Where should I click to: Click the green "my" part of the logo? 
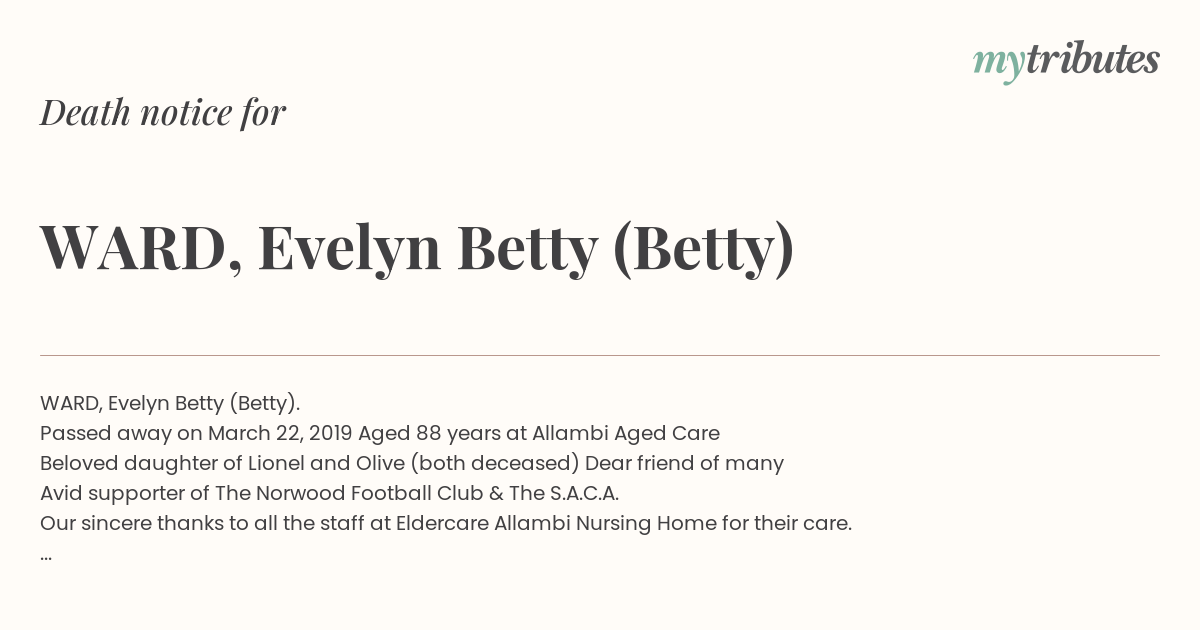[x=998, y=64]
